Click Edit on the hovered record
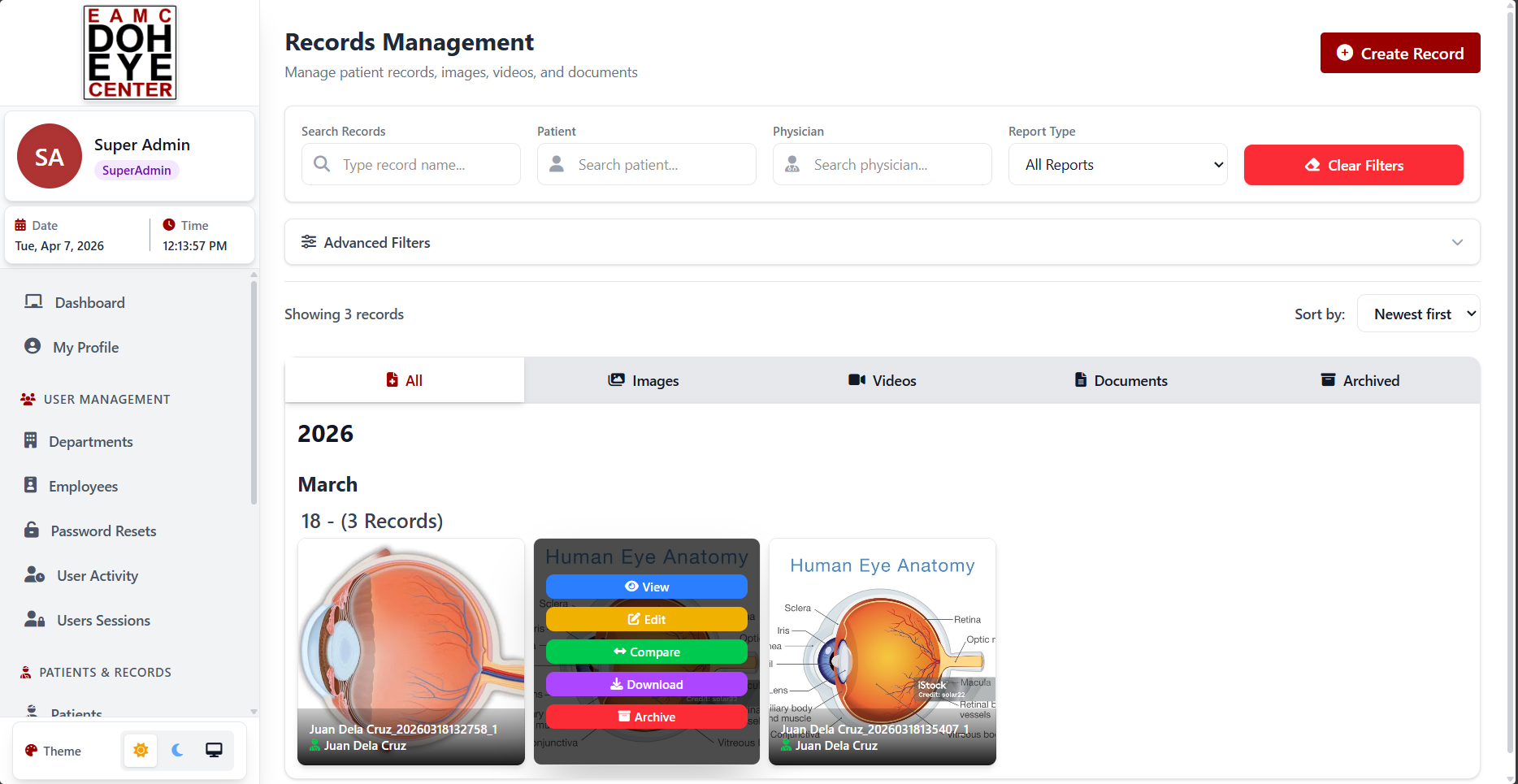Viewport: 1518px width, 784px height. coord(647,619)
